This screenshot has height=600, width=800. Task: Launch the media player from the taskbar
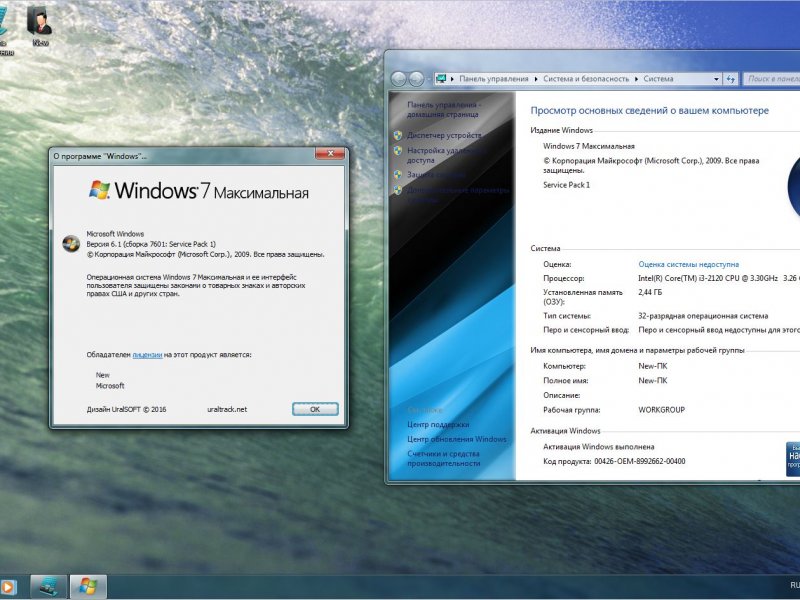(x=8, y=587)
